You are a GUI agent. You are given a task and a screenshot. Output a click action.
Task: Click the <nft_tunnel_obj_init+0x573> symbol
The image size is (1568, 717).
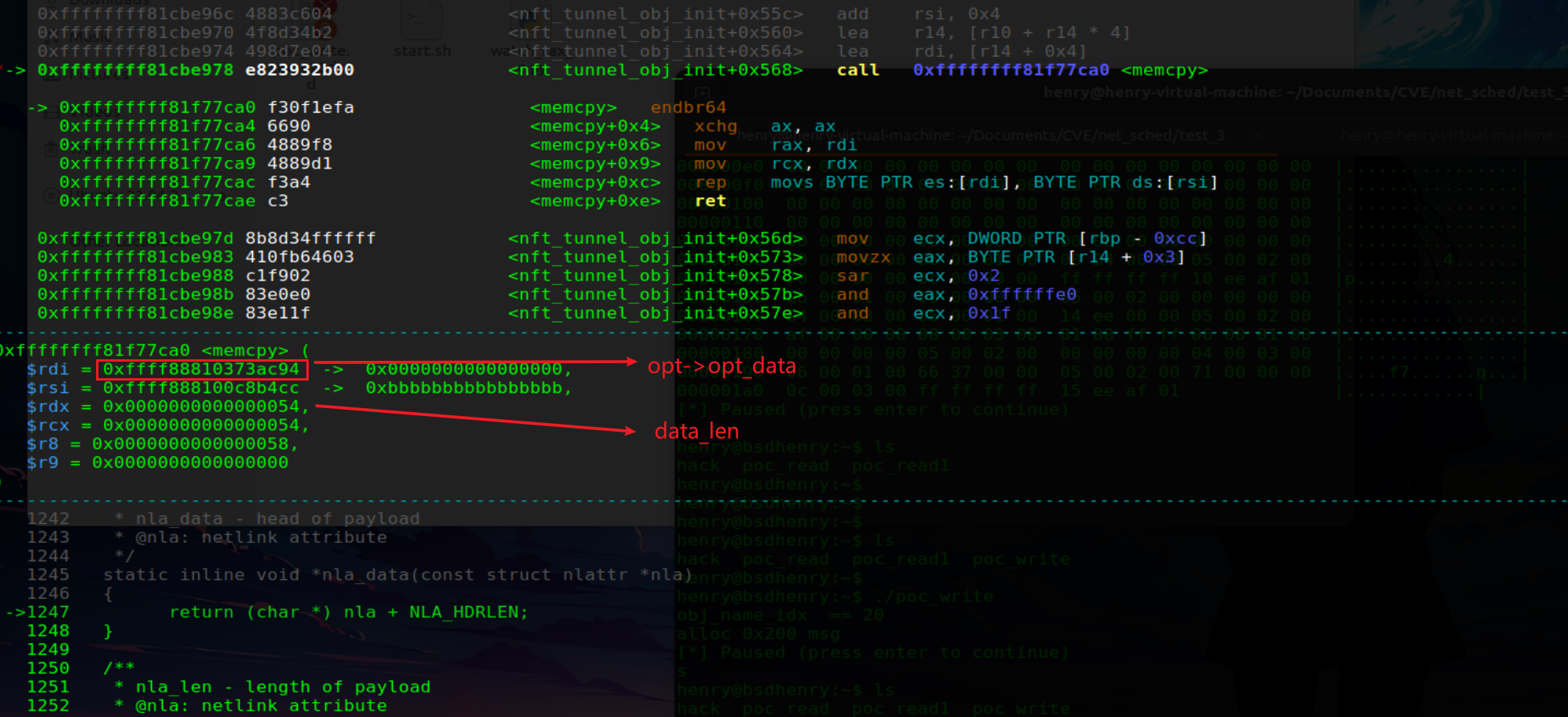click(x=655, y=258)
